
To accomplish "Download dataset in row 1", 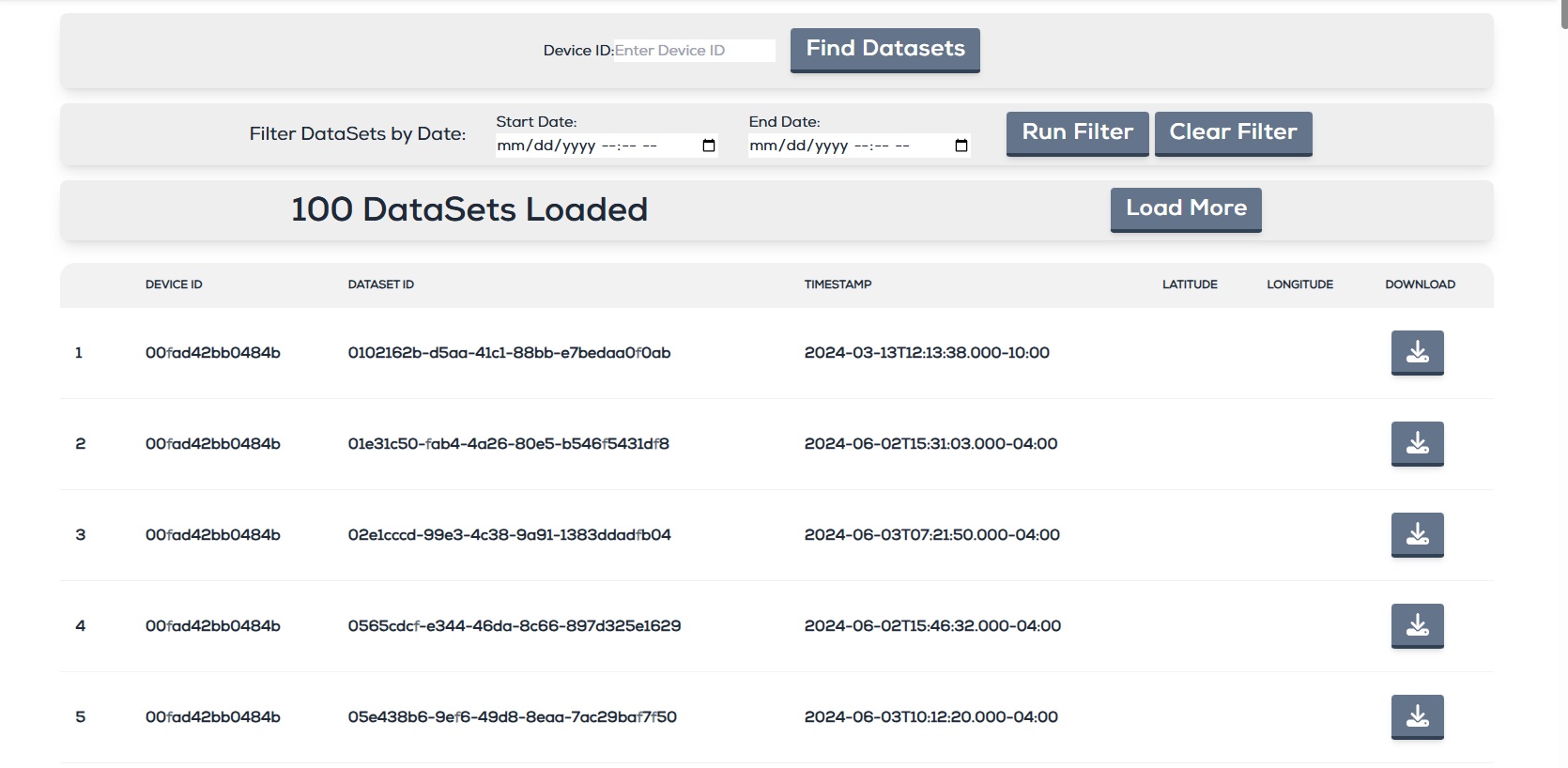I will [1417, 352].
